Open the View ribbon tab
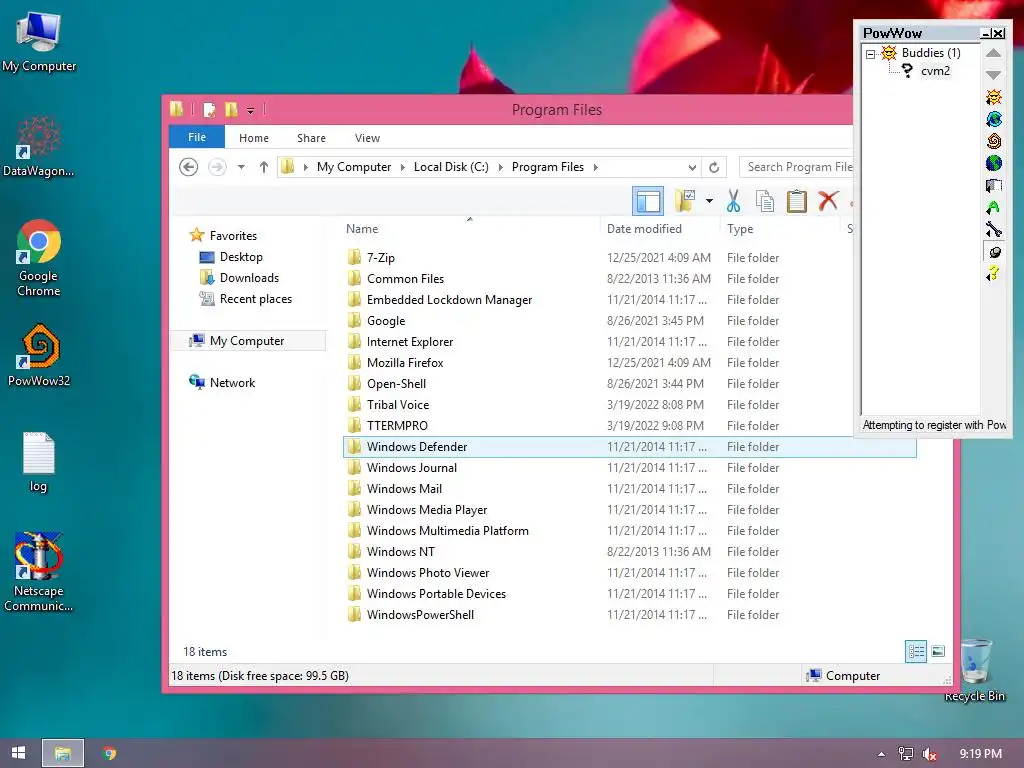 click(367, 138)
